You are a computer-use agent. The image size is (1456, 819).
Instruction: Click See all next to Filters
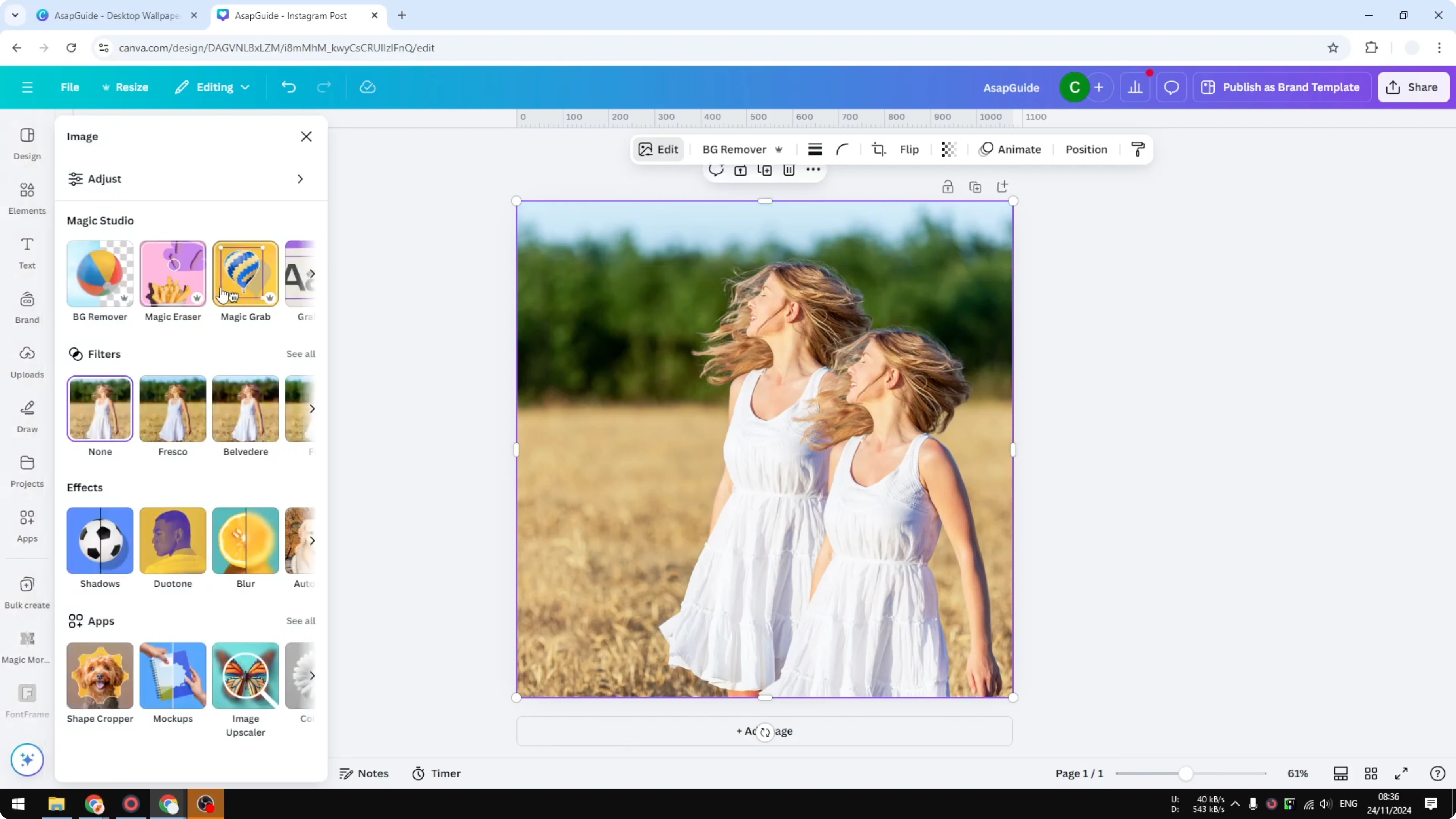point(300,354)
